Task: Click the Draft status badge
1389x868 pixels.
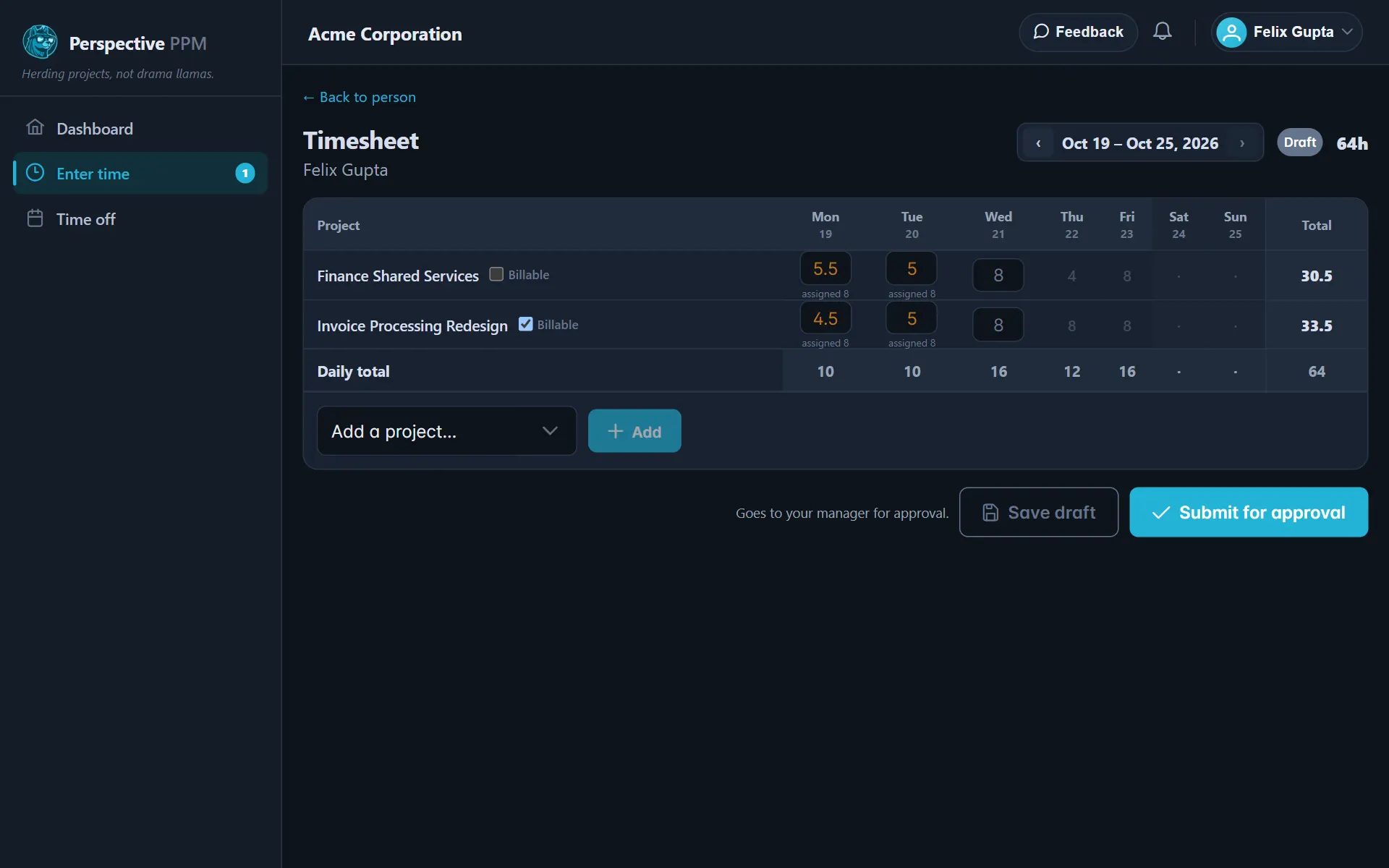Action: pos(1299,142)
